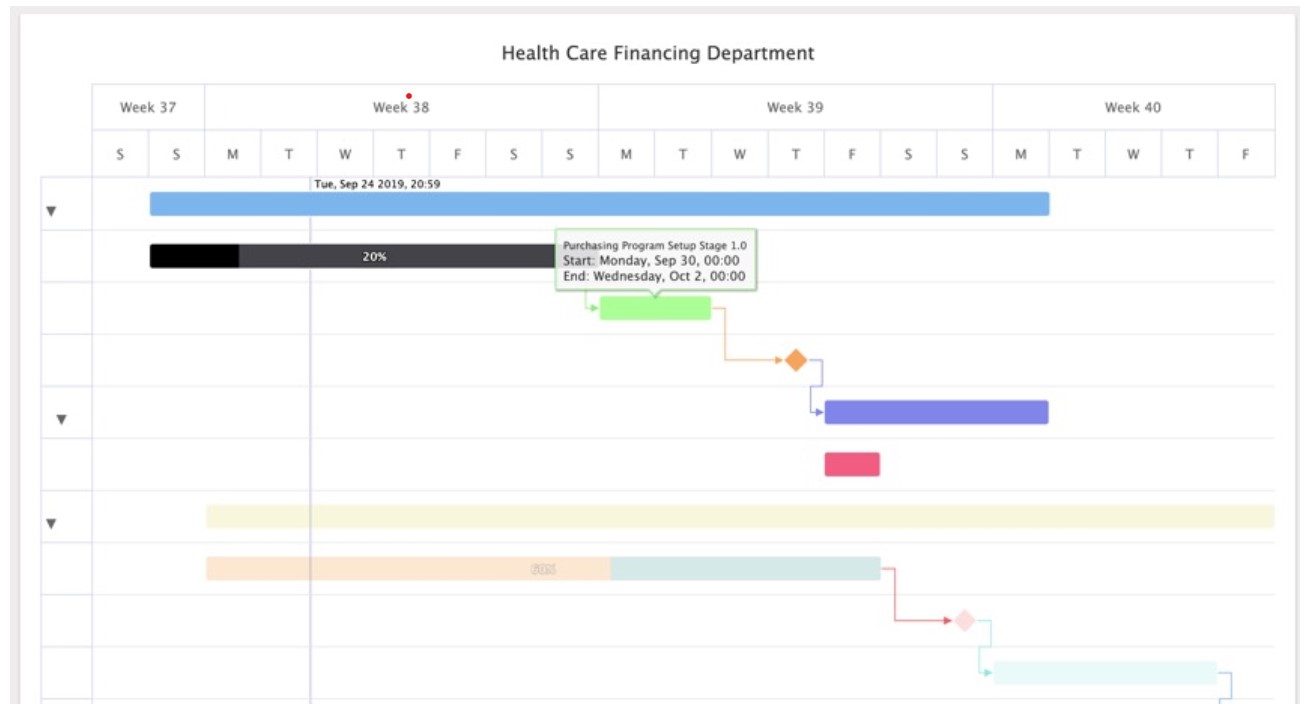1305x709 pixels.
Task: Select the Week 39 header
Action: (x=795, y=107)
